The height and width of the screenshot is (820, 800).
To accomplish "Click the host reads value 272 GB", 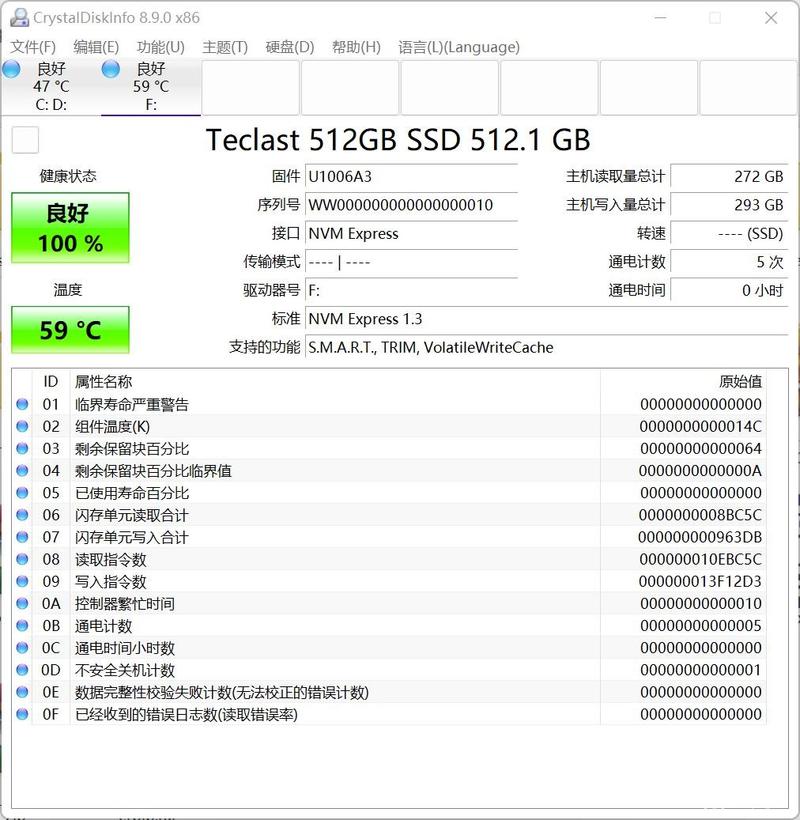I will coord(729,176).
